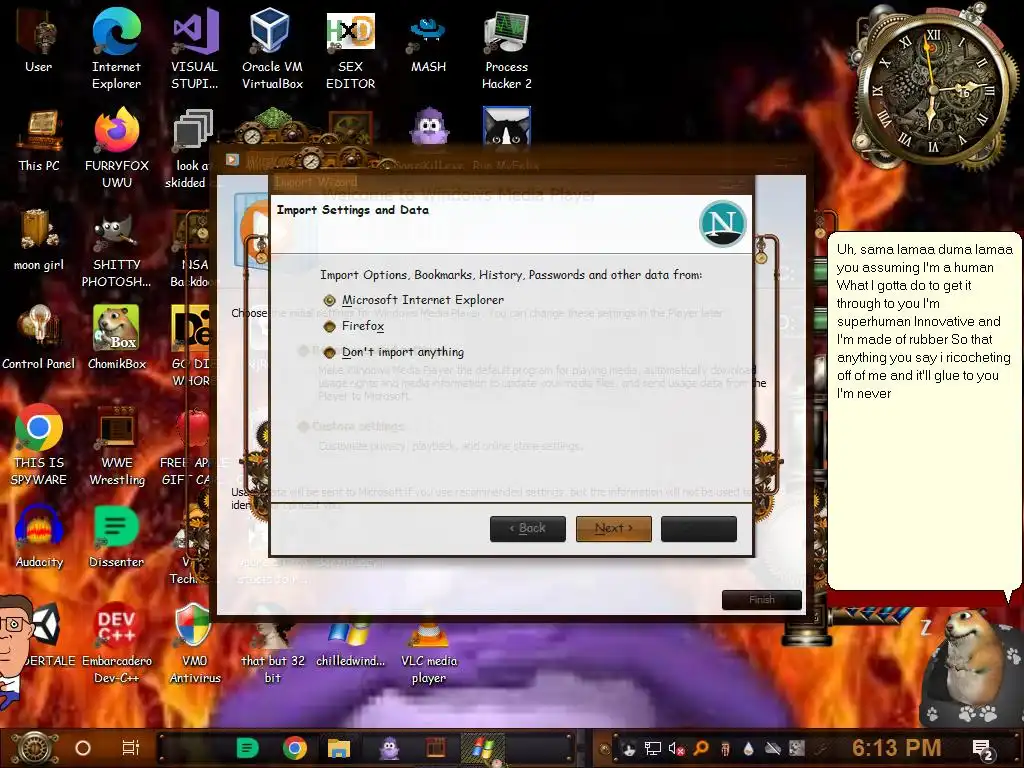Screen dimensions: 1024x768
Task: Open the moon girl desktop icon
Action: tap(39, 240)
